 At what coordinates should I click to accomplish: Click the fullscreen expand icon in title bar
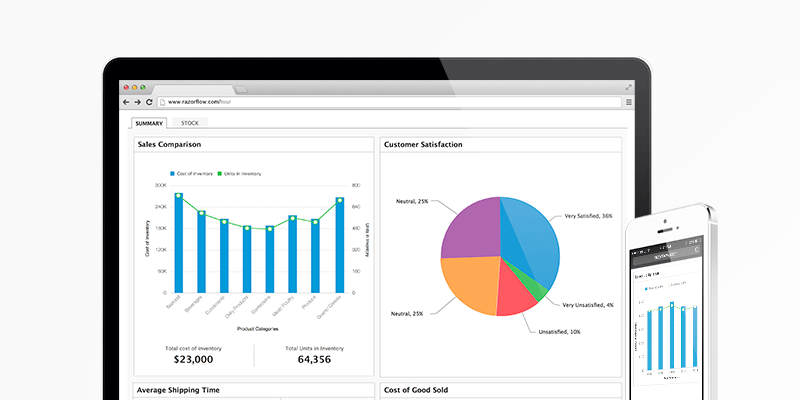click(x=628, y=88)
